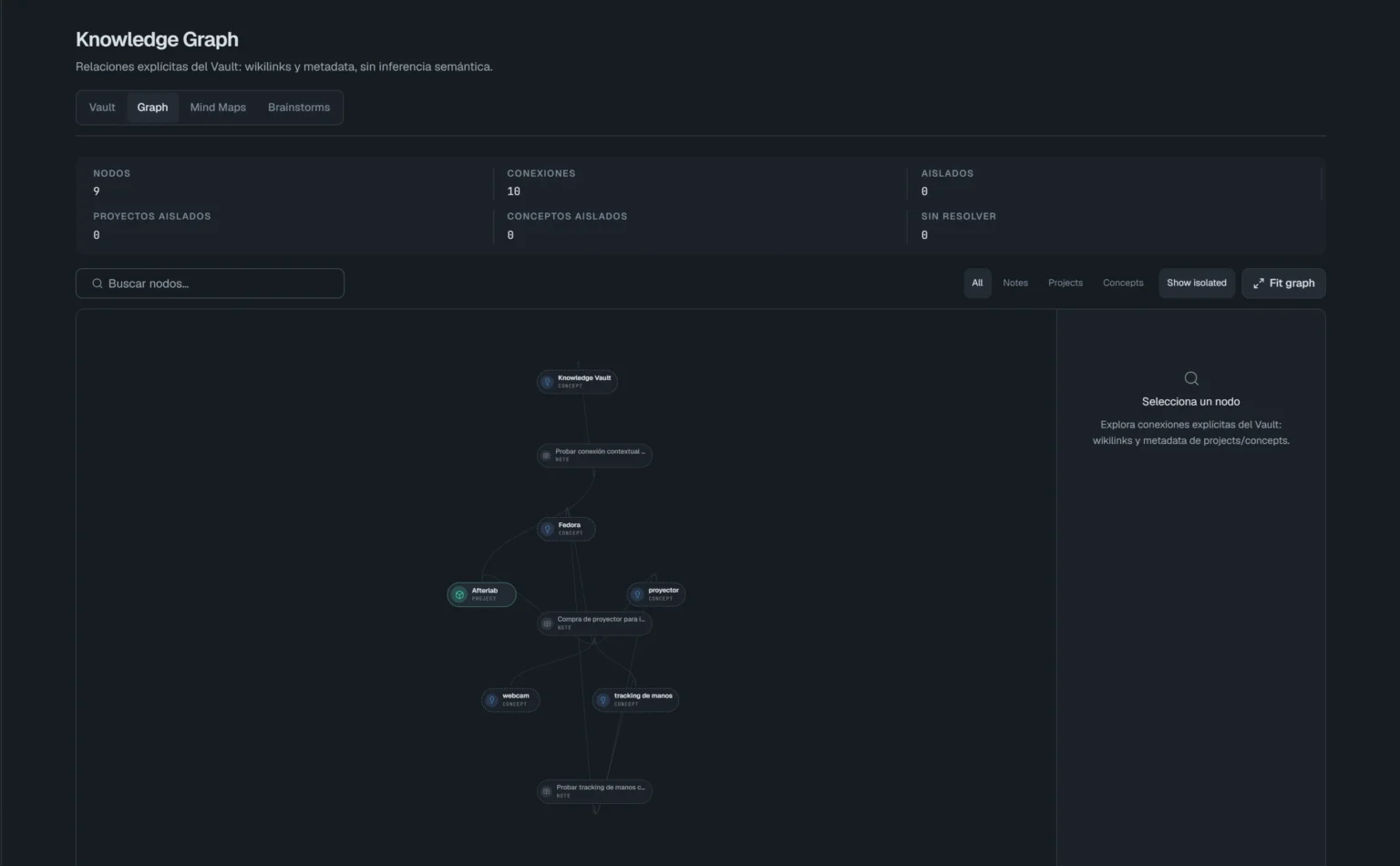The image size is (1400, 866).
Task: Select the All filter
Action: pyautogui.click(x=977, y=283)
